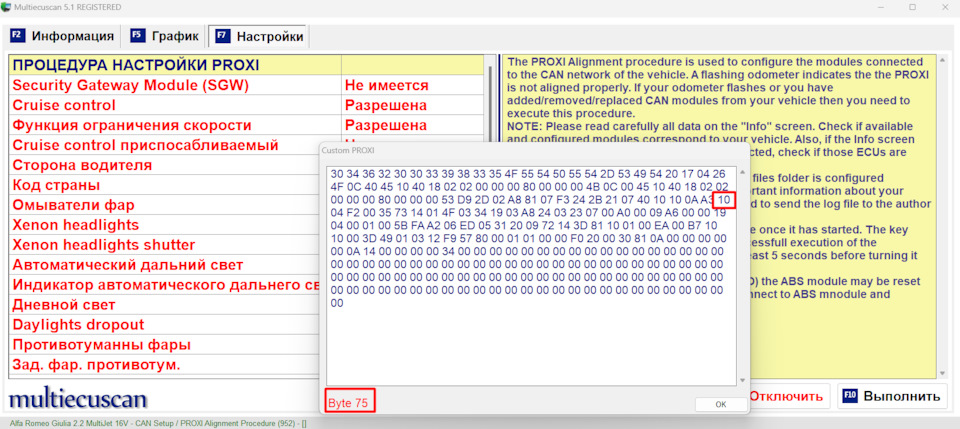Select the Противотуманны фары row

[165, 345]
